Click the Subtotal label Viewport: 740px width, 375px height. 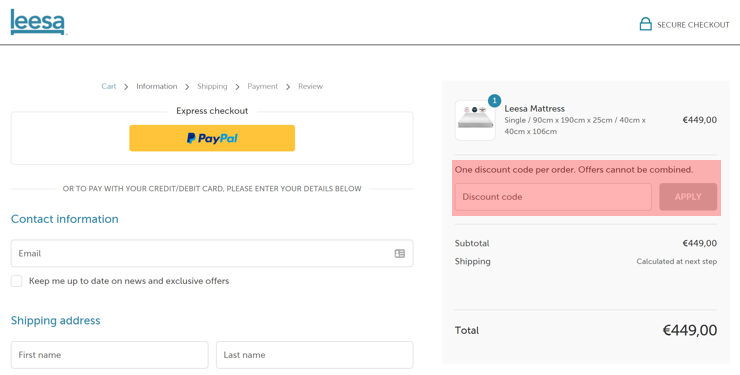coord(472,243)
